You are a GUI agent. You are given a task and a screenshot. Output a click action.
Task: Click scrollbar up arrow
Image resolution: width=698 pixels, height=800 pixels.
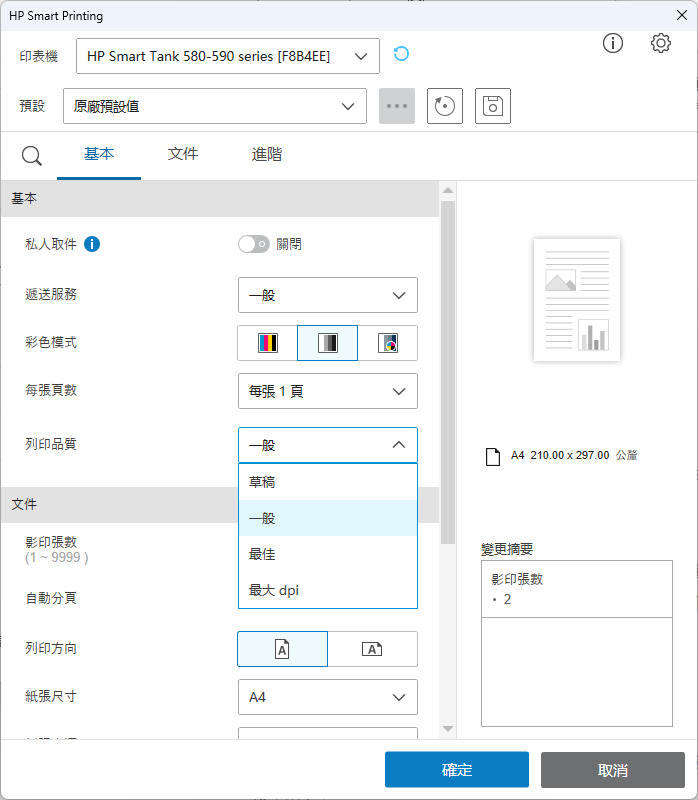448,190
